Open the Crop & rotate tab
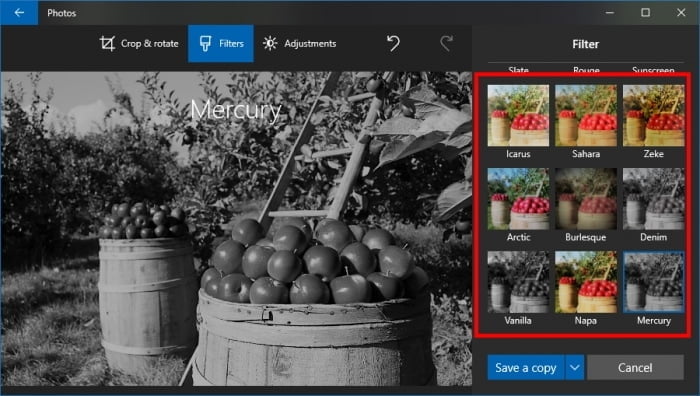Screen dimensions: 700x396 (x=139, y=43)
